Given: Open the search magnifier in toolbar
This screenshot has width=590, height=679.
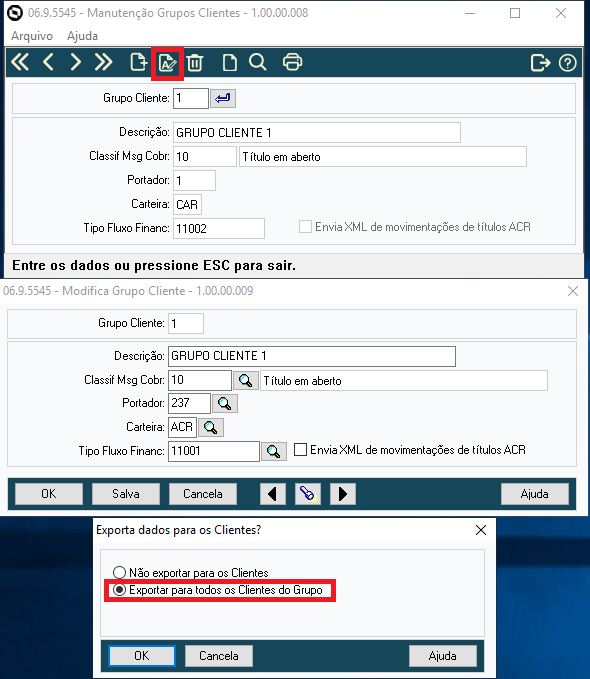Looking at the screenshot, I should pos(258,62).
